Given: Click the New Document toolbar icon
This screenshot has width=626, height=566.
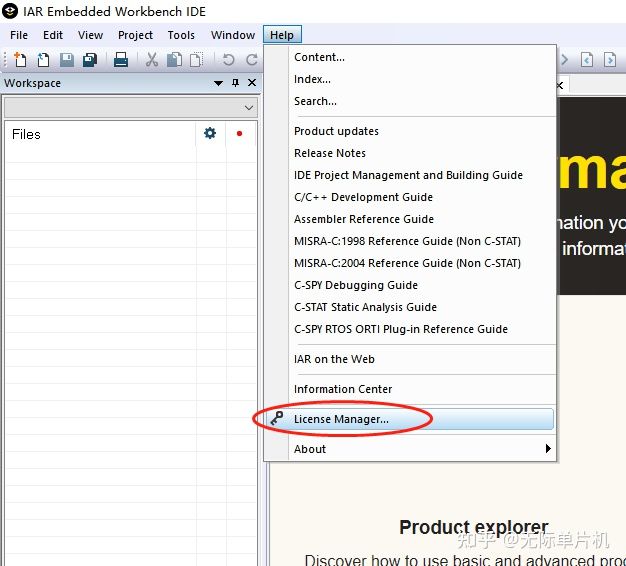Looking at the screenshot, I should (x=20, y=60).
